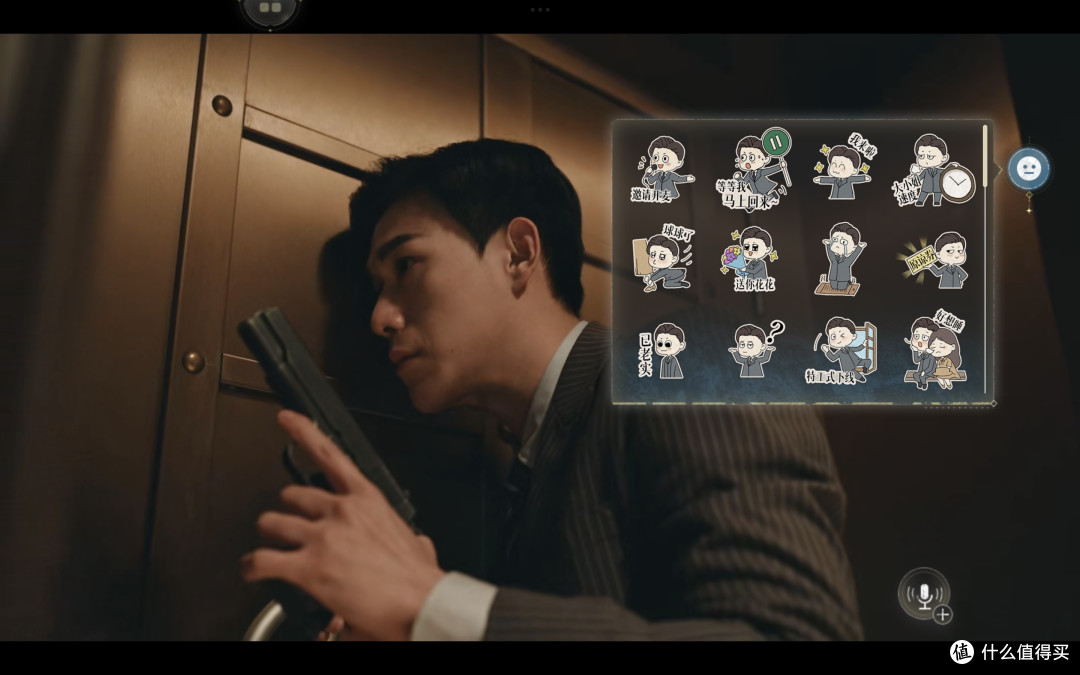The width and height of the screenshot is (1080, 675).
Task: Send the '等等我马上回来' pause sign sticker
Action: click(754, 169)
